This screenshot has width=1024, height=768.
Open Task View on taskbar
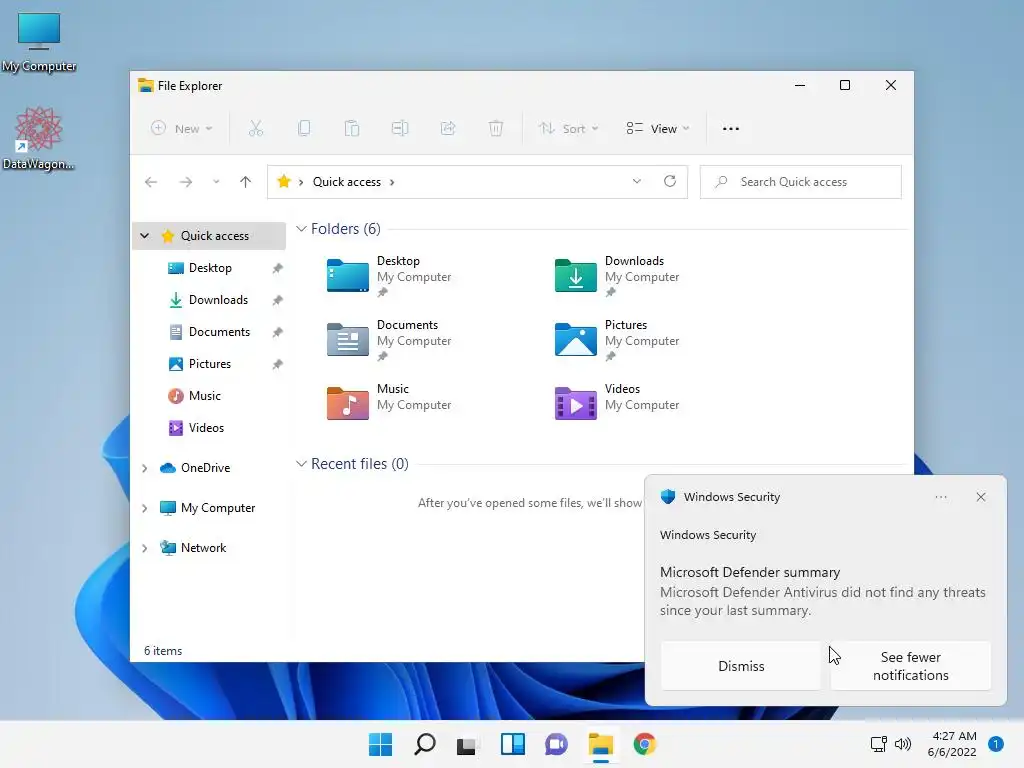pos(467,744)
